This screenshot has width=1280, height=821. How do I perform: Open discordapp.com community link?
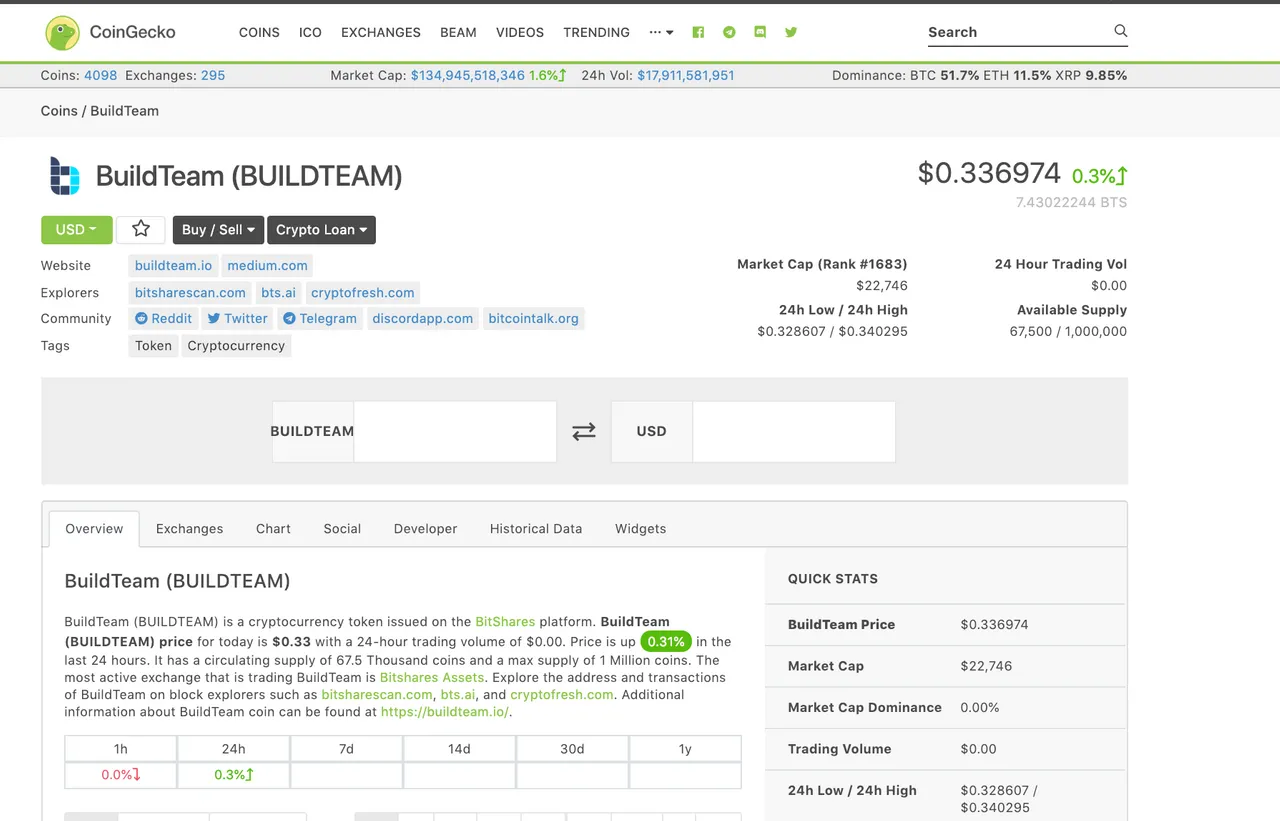[x=423, y=318]
